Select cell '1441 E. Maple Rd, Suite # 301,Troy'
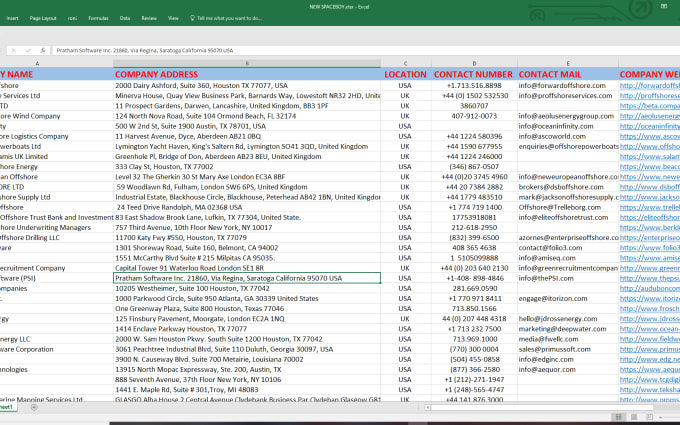Image resolution: width=680 pixels, height=425 pixels. 247,389
